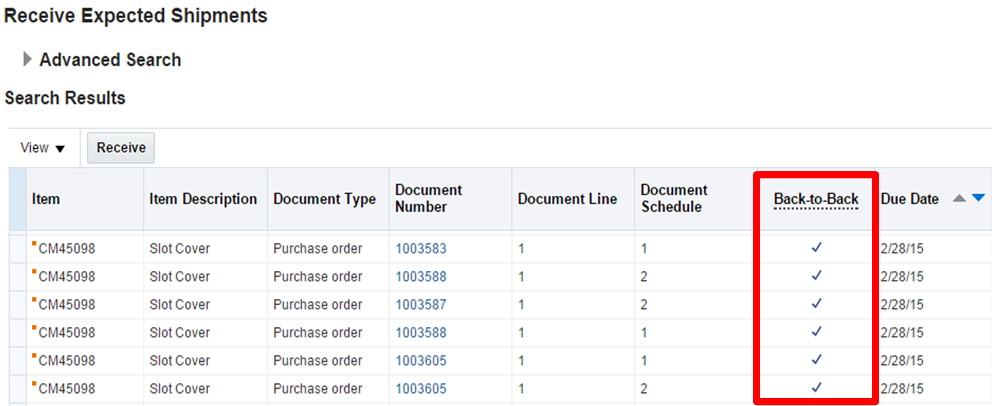
Task: Click the row selector of the first row
Action: pos(18,248)
